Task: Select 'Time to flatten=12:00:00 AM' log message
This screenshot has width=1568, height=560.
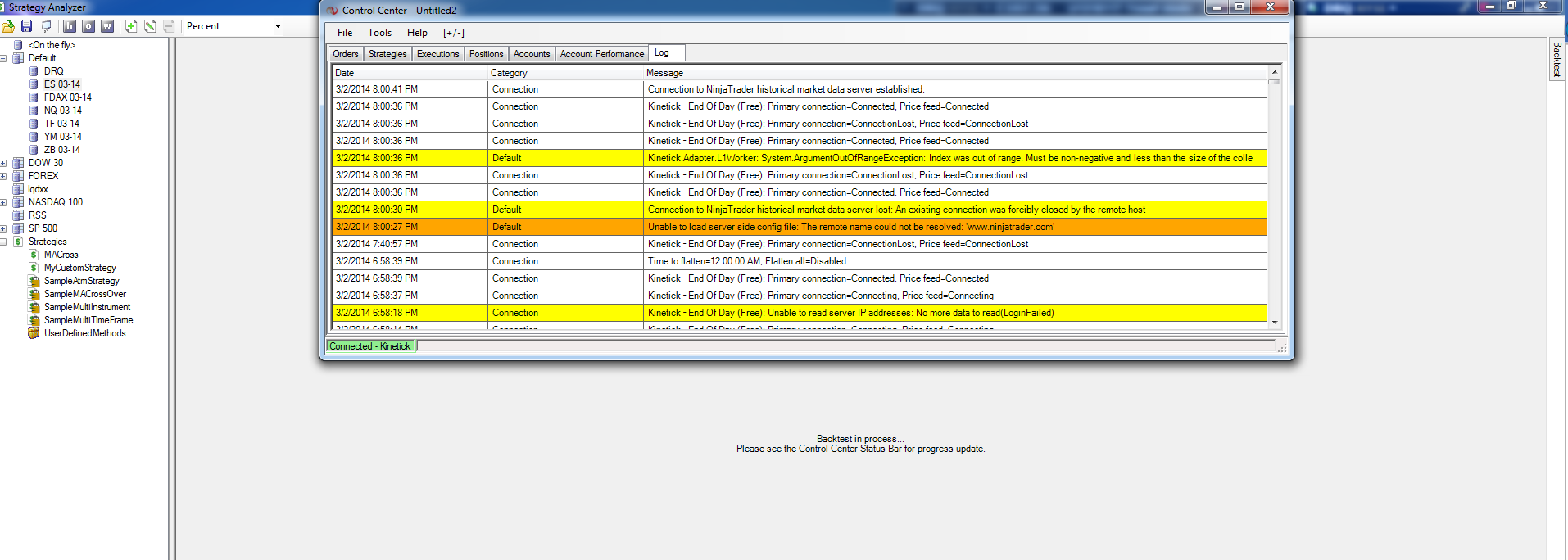Action: (747, 261)
